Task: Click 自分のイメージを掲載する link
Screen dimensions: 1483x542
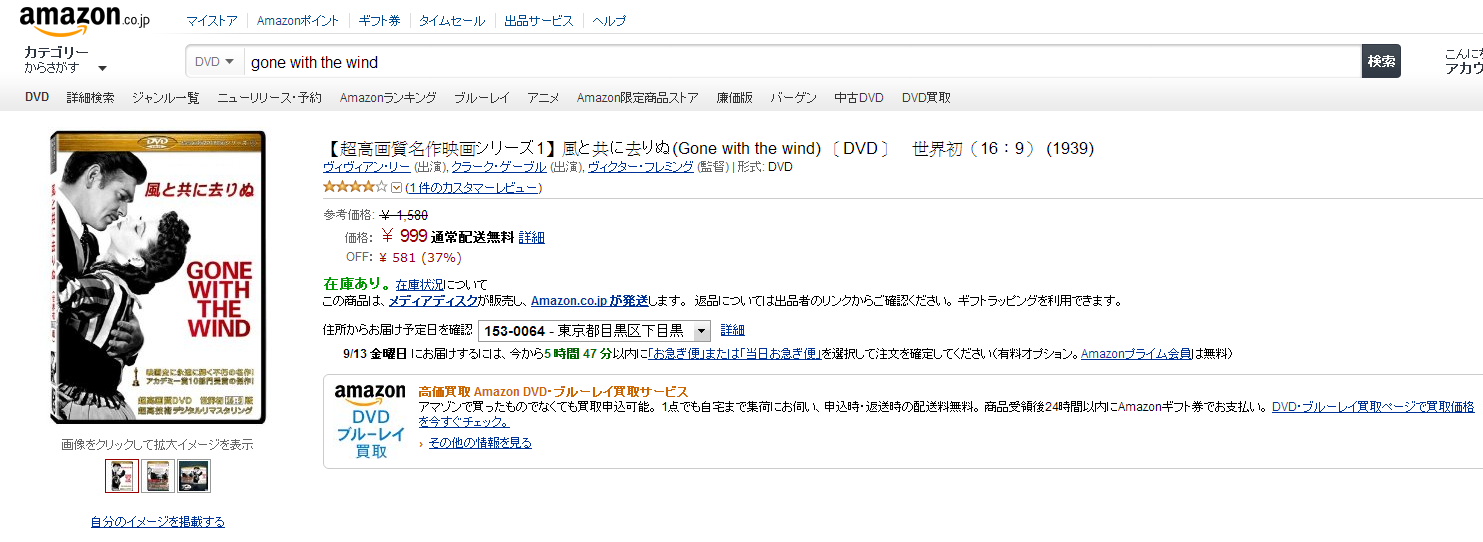Action: (157, 522)
